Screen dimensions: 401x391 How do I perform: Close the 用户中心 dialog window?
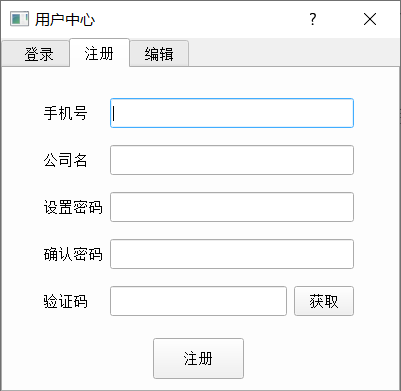click(x=370, y=19)
